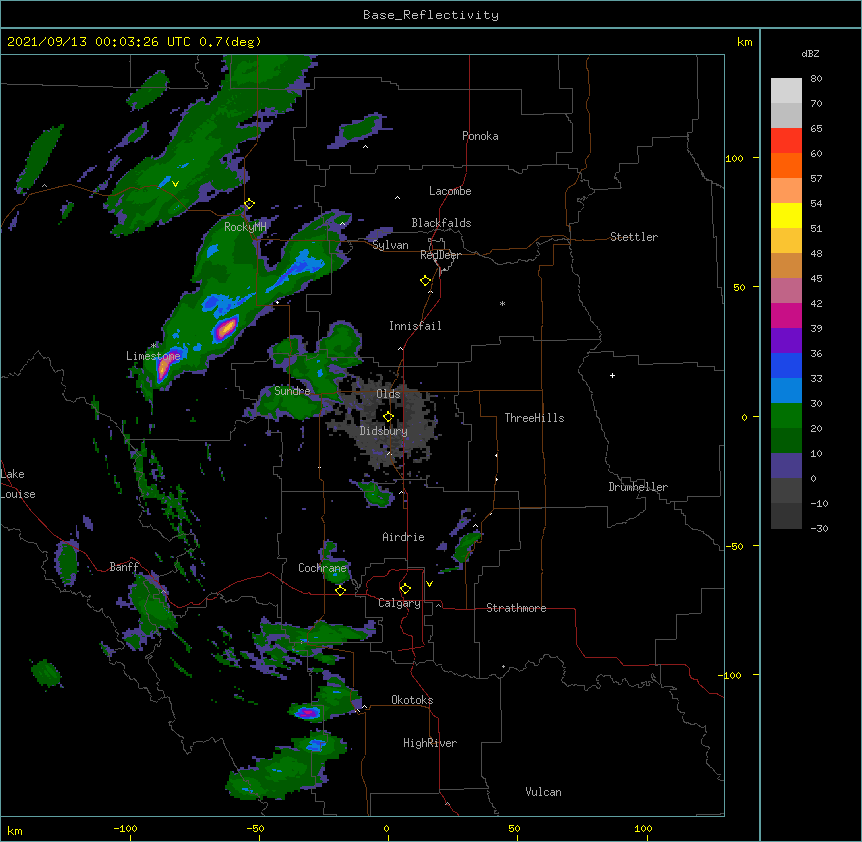
Task: Click the purple storm cell west of Okotoks
Action: point(307,713)
